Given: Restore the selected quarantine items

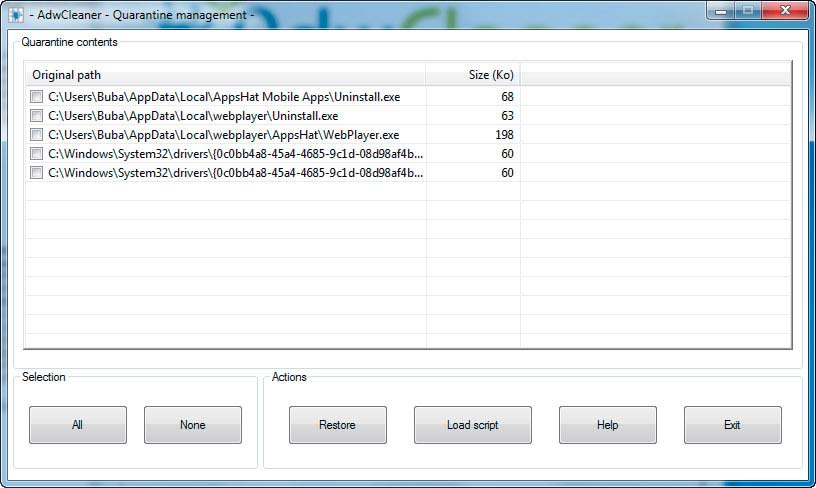Looking at the screenshot, I should tap(338, 425).
